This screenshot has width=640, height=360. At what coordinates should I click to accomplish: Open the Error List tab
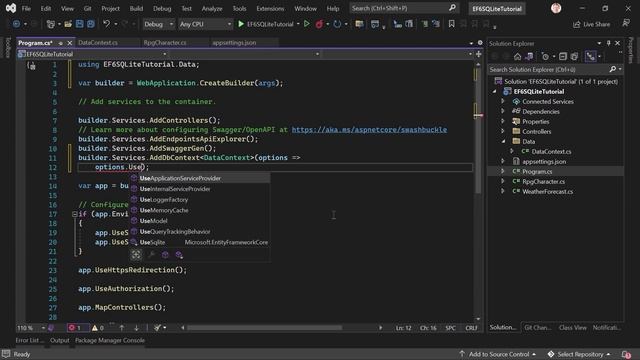[x=29, y=340]
